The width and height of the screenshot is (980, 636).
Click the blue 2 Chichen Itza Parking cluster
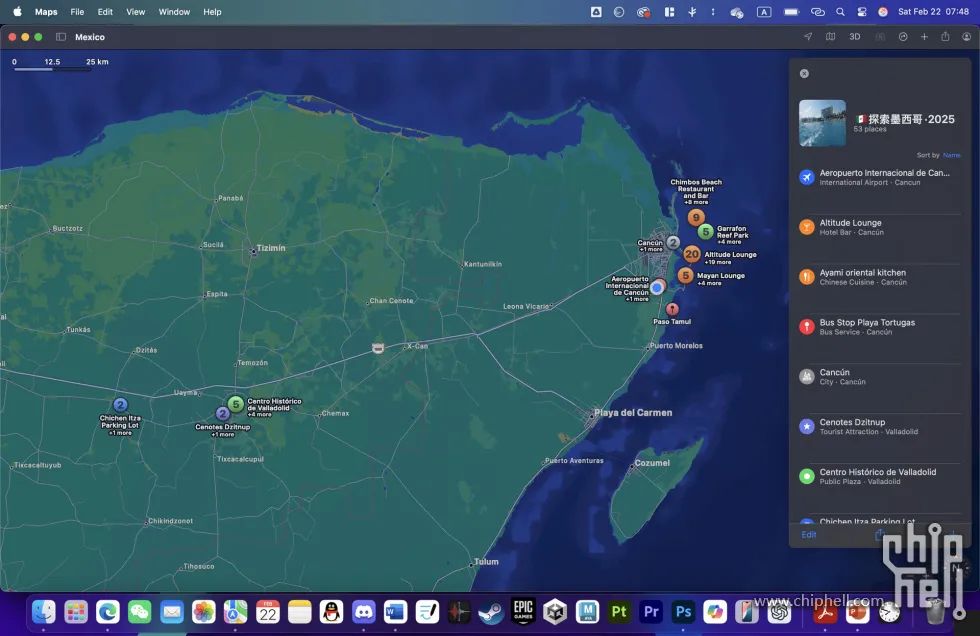(120, 405)
